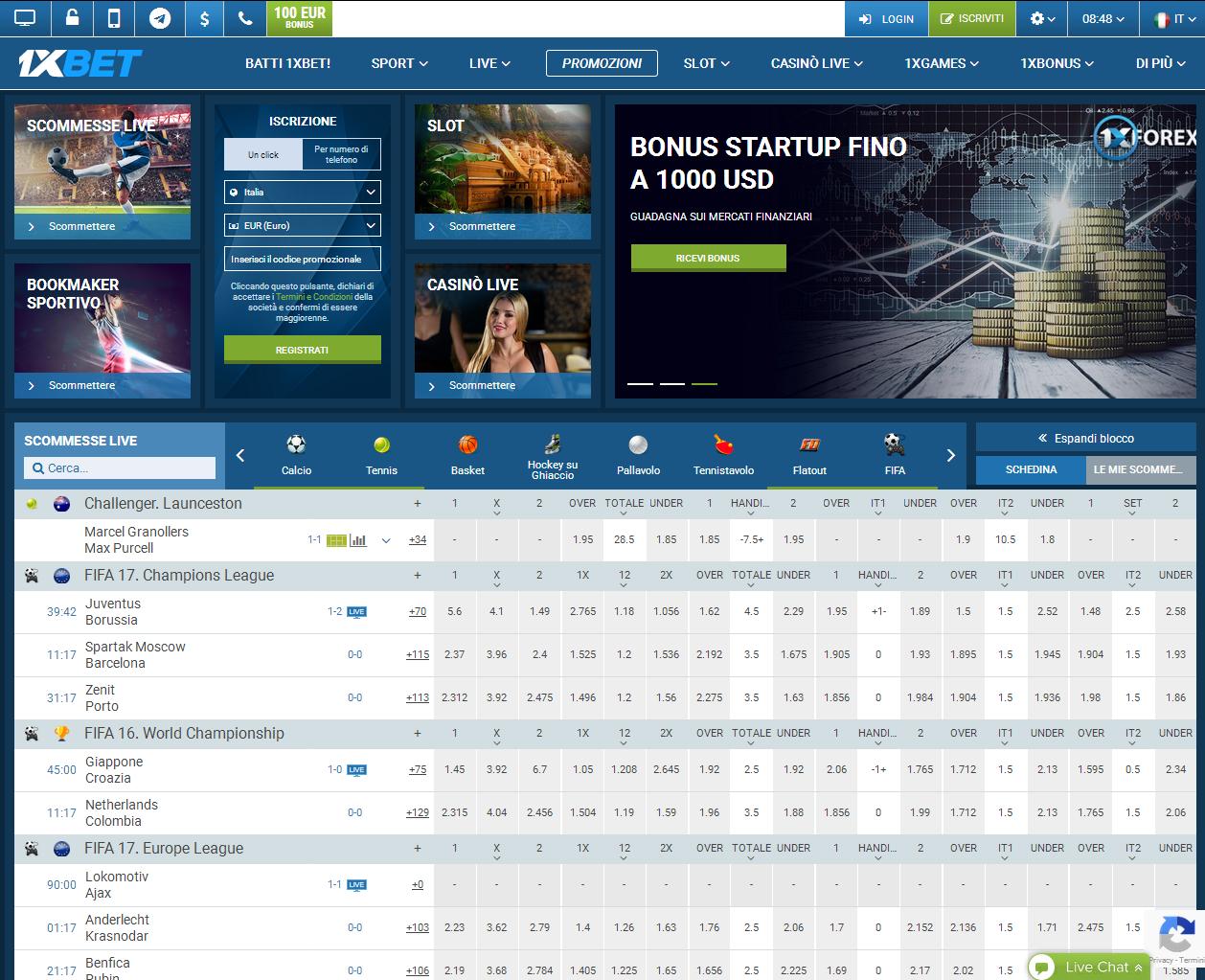Open Granollers vs Purcell statistics chart icon
The width and height of the screenshot is (1205, 980).
(358, 540)
